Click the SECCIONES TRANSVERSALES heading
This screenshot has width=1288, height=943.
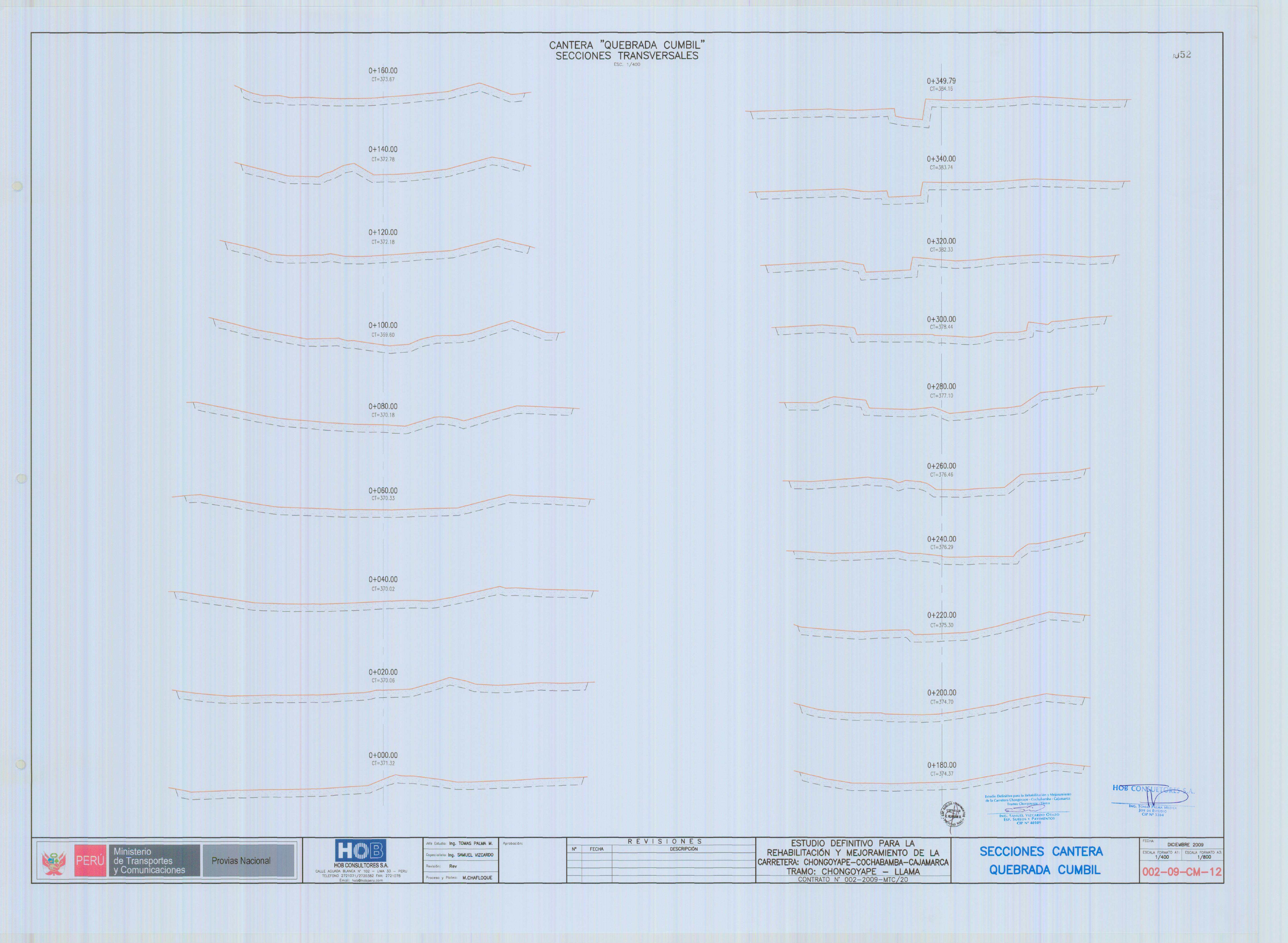tap(627, 56)
